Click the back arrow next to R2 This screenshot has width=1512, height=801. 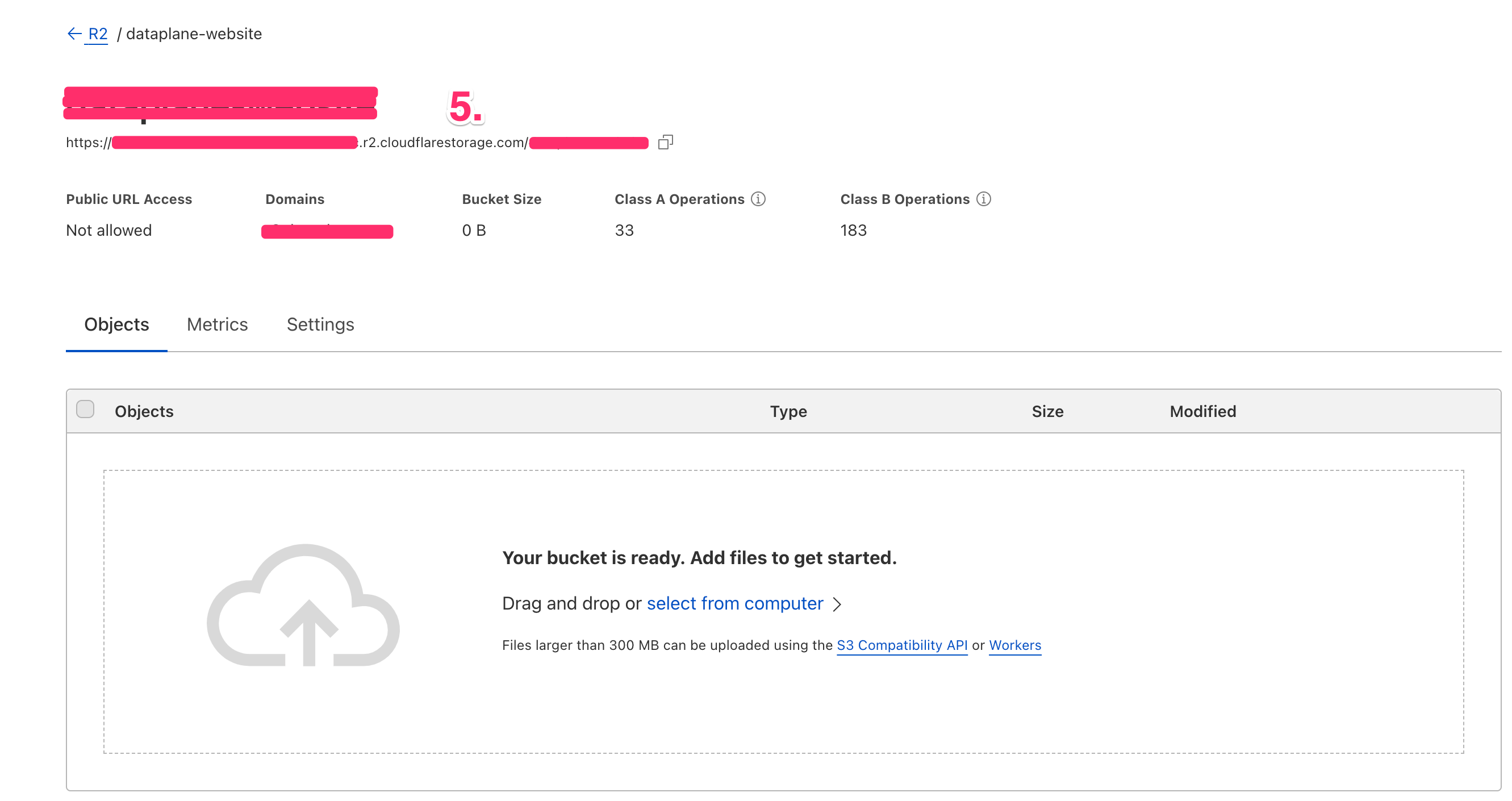[x=74, y=34]
